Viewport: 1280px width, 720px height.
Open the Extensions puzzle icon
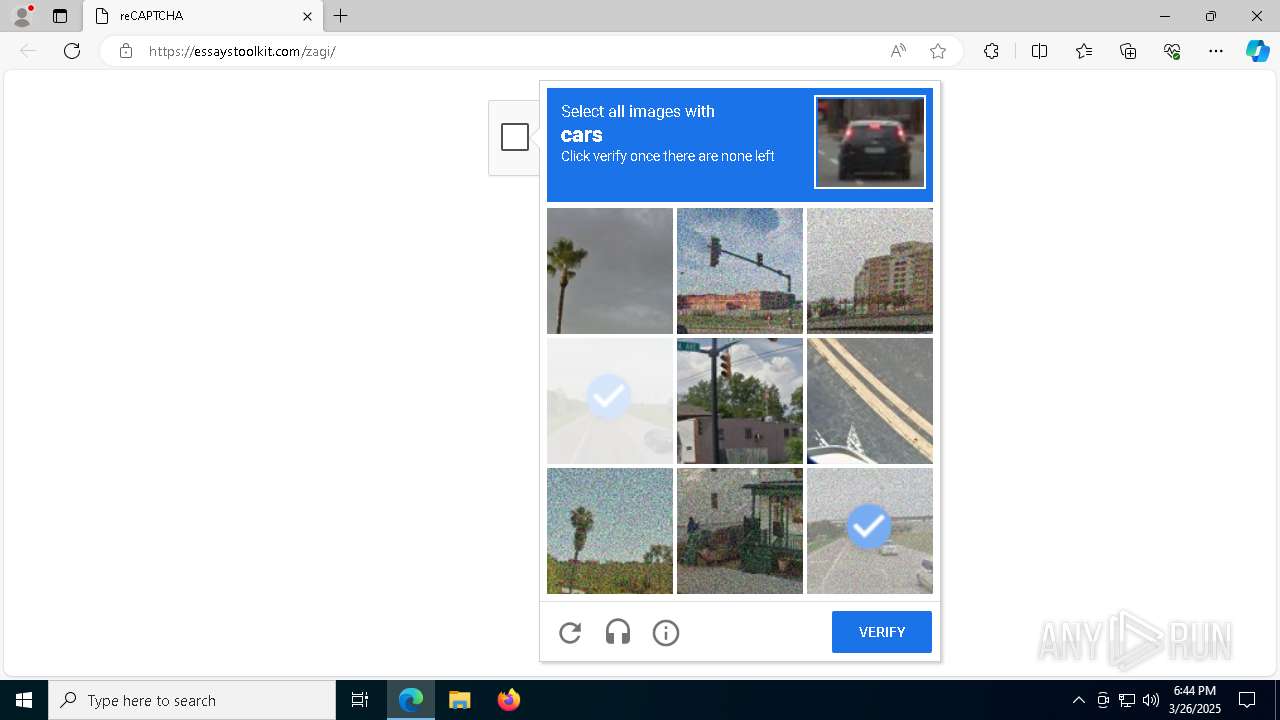click(991, 51)
